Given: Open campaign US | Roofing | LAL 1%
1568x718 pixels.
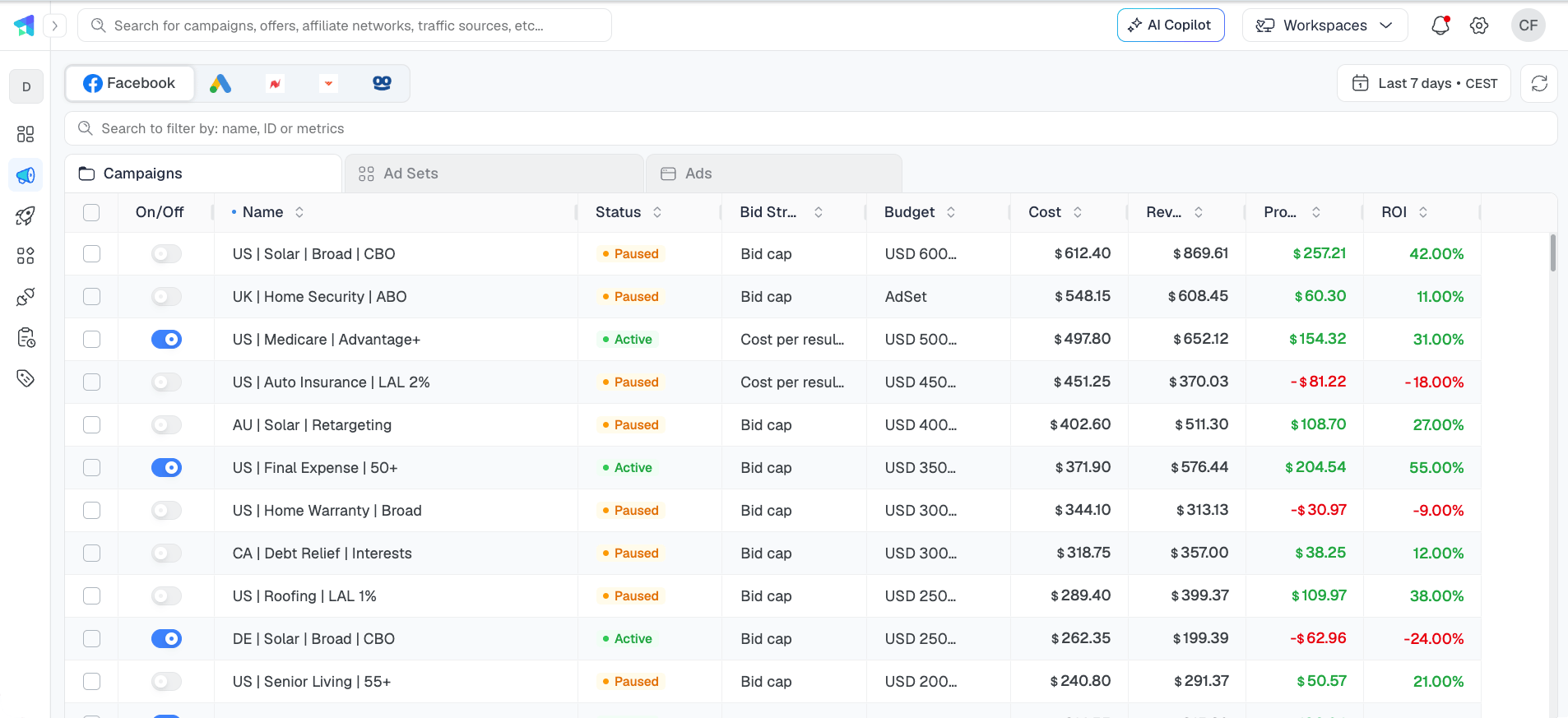Looking at the screenshot, I should coord(304,596).
